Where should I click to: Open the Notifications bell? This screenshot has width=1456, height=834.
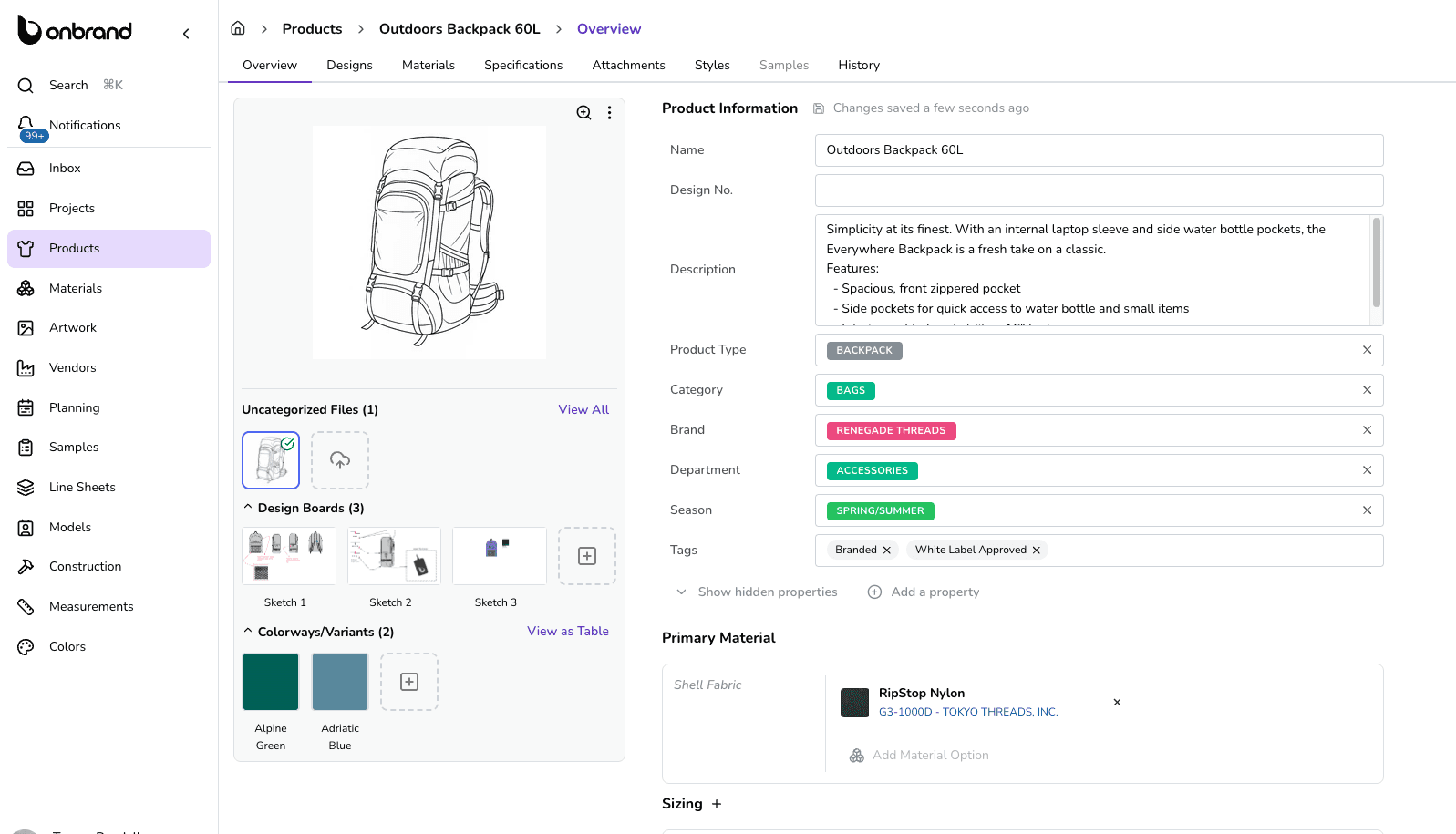tap(26, 125)
